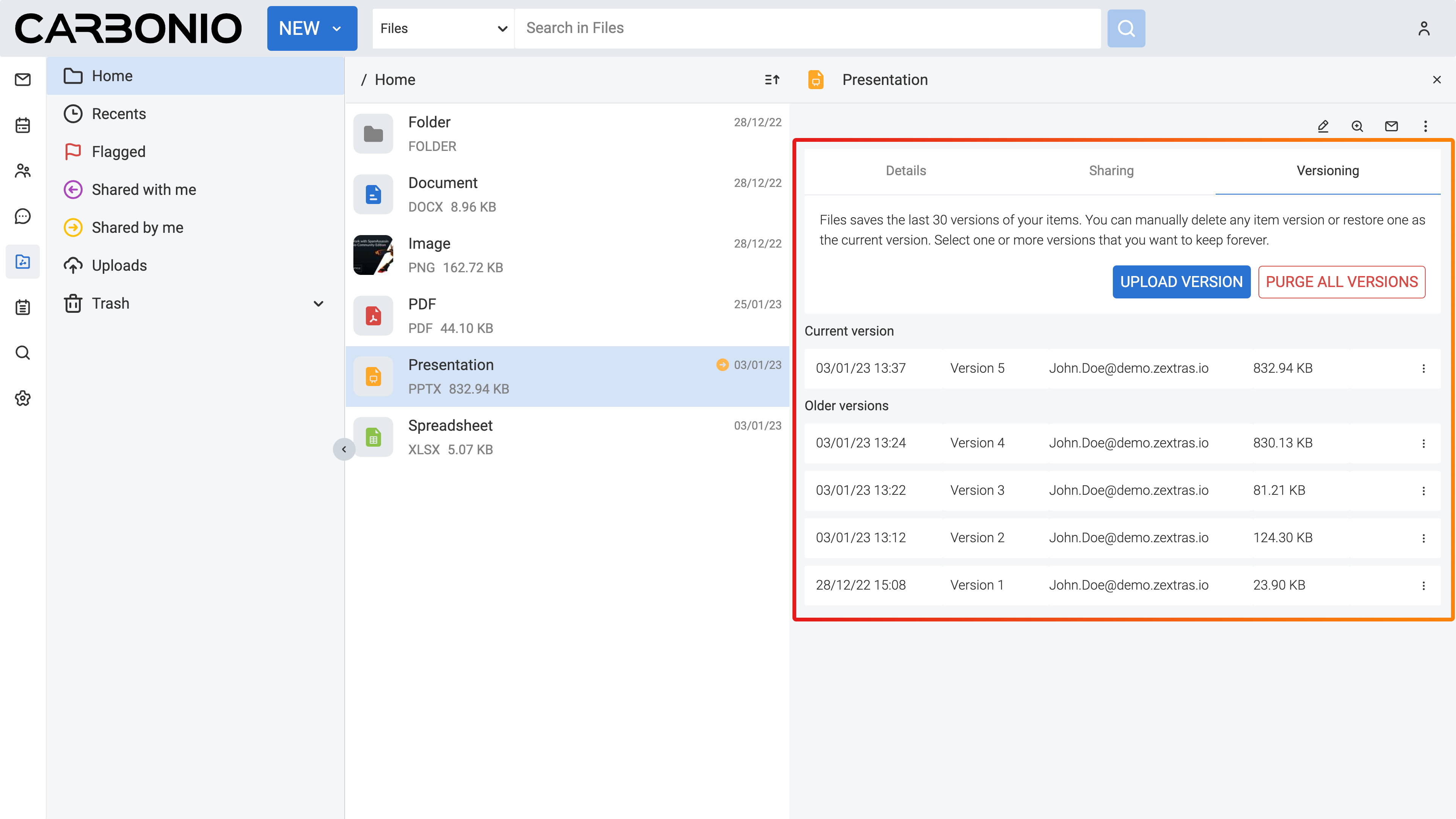This screenshot has width=1456, height=819.
Task: Open Version 5 options menu
Action: (1423, 369)
